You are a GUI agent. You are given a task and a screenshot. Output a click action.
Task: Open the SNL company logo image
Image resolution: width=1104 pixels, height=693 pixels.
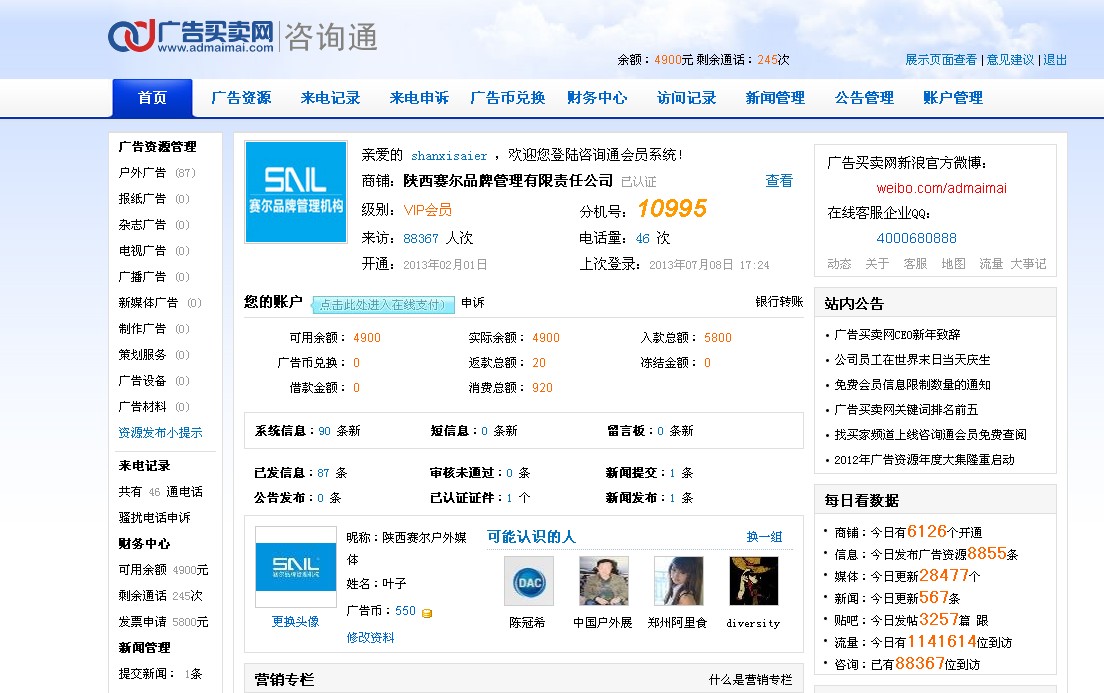(296, 192)
